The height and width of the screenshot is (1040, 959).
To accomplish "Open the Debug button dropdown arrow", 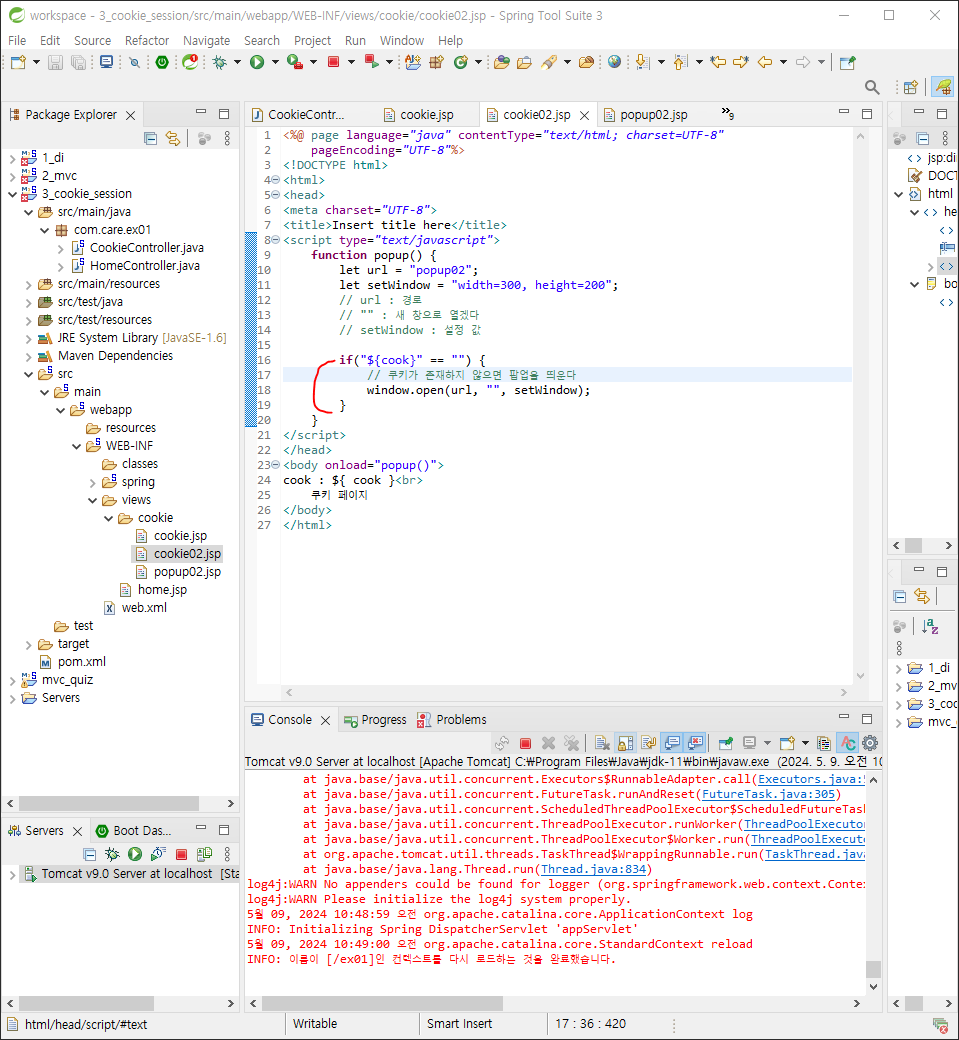I will [x=237, y=62].
